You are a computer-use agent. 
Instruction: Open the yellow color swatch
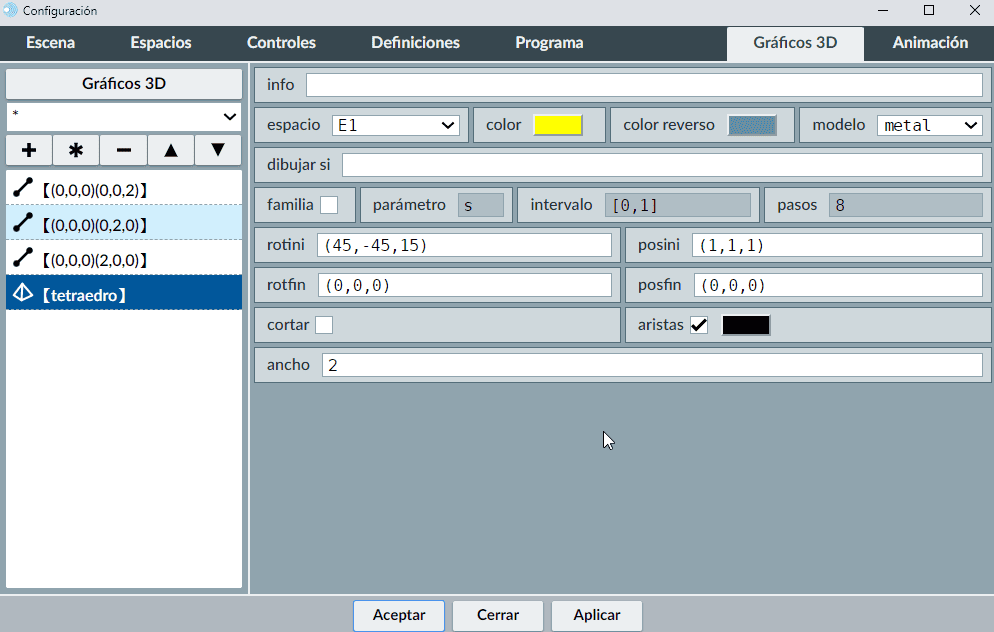(558, 125)
